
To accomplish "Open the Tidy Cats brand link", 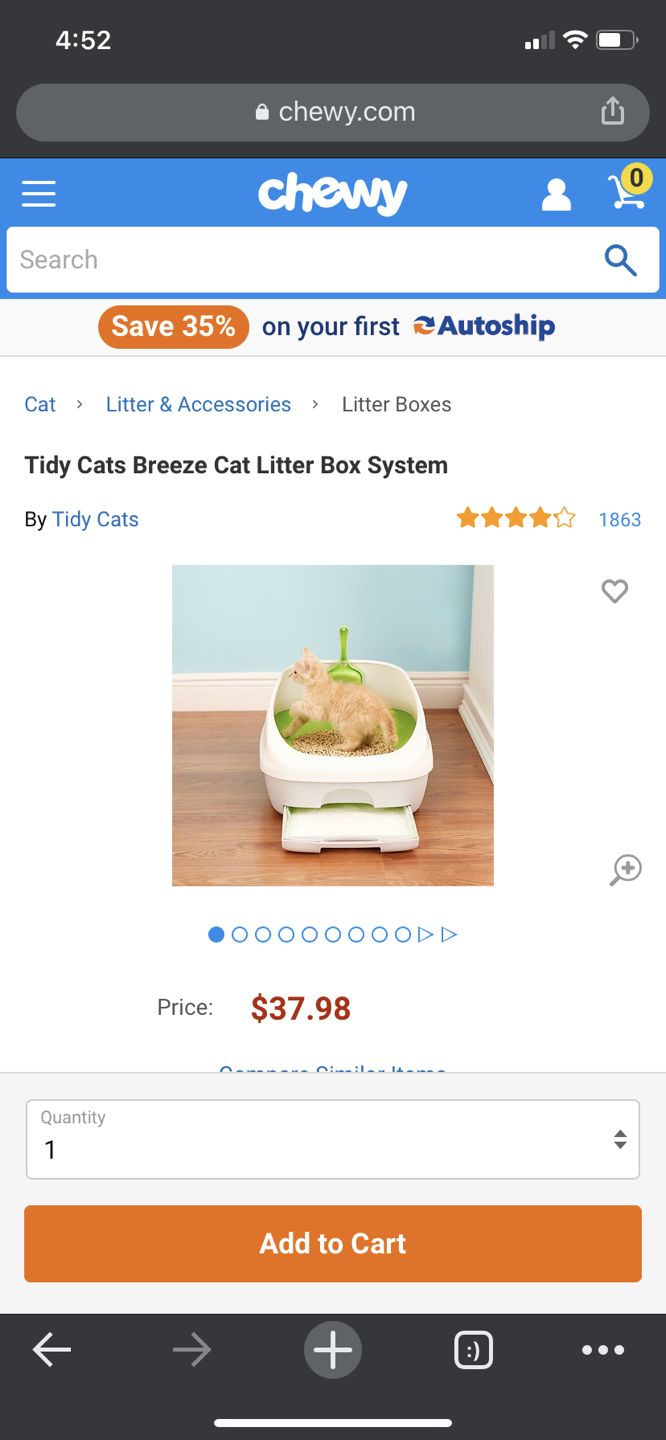I will (x=95, y=519).
